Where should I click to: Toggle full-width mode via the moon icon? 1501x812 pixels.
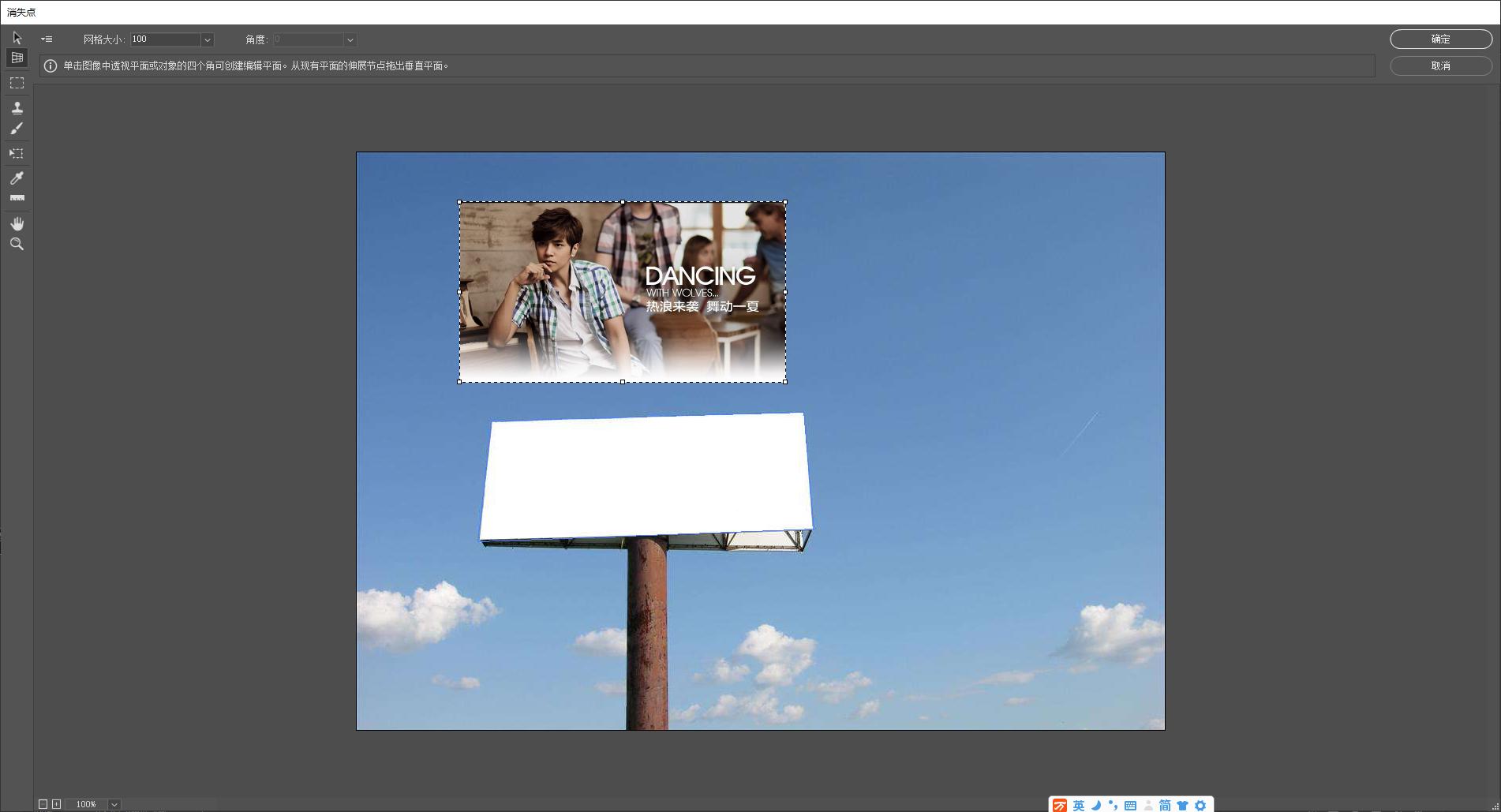pyautogui.click(x=1096, y=805)
